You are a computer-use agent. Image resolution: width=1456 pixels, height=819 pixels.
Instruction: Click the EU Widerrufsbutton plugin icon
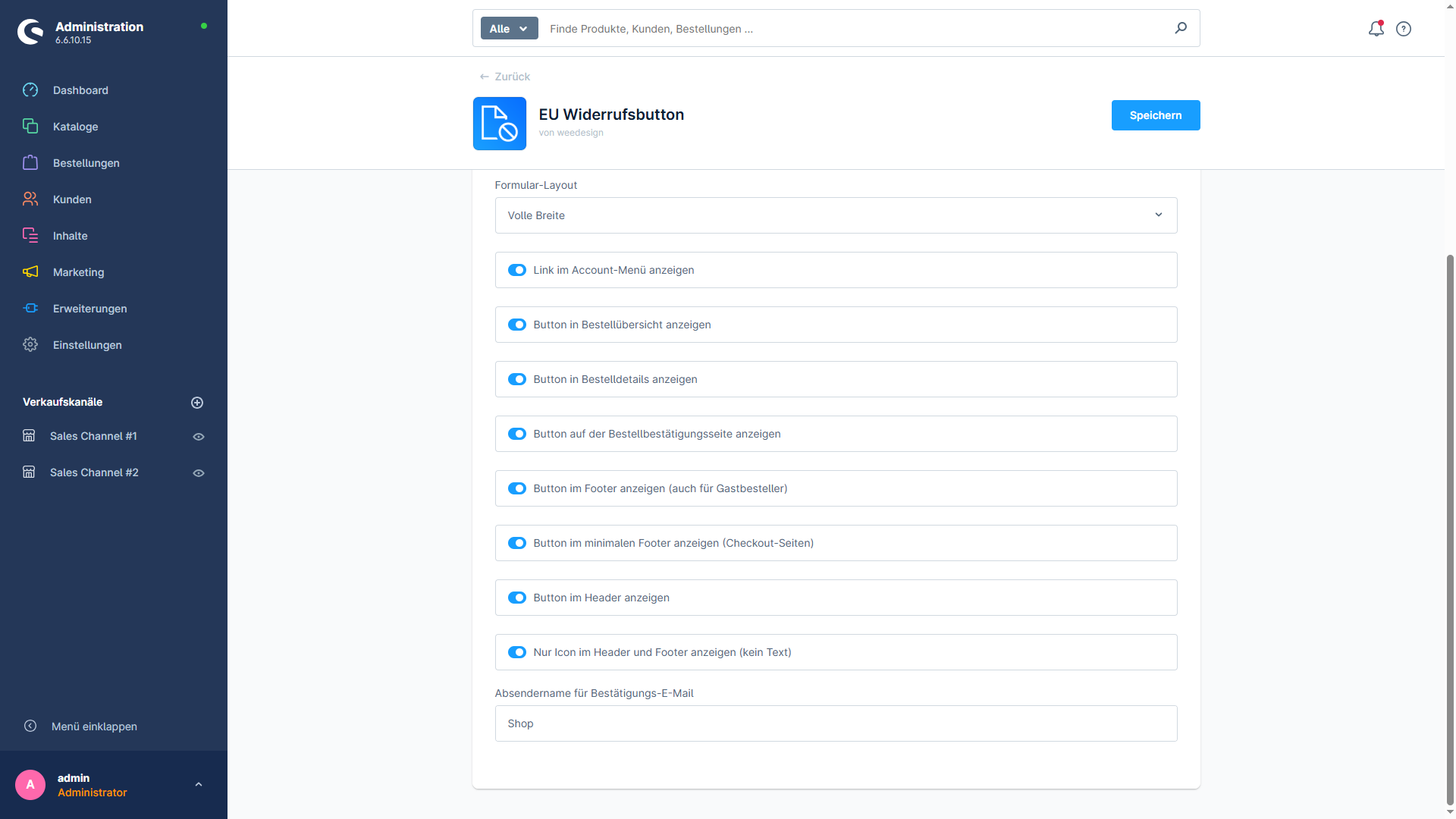click(500, 124)
